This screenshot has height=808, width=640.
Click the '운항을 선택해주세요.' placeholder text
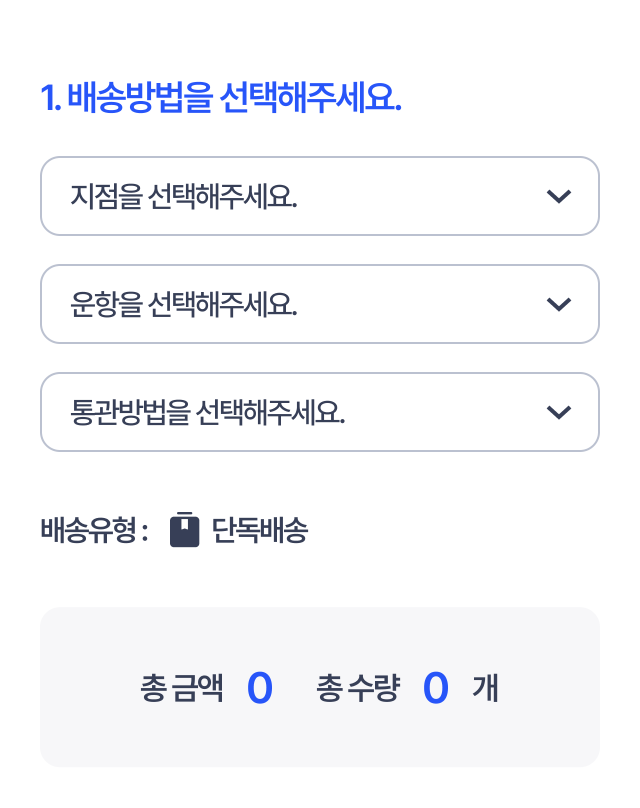[x=184, y=304]
